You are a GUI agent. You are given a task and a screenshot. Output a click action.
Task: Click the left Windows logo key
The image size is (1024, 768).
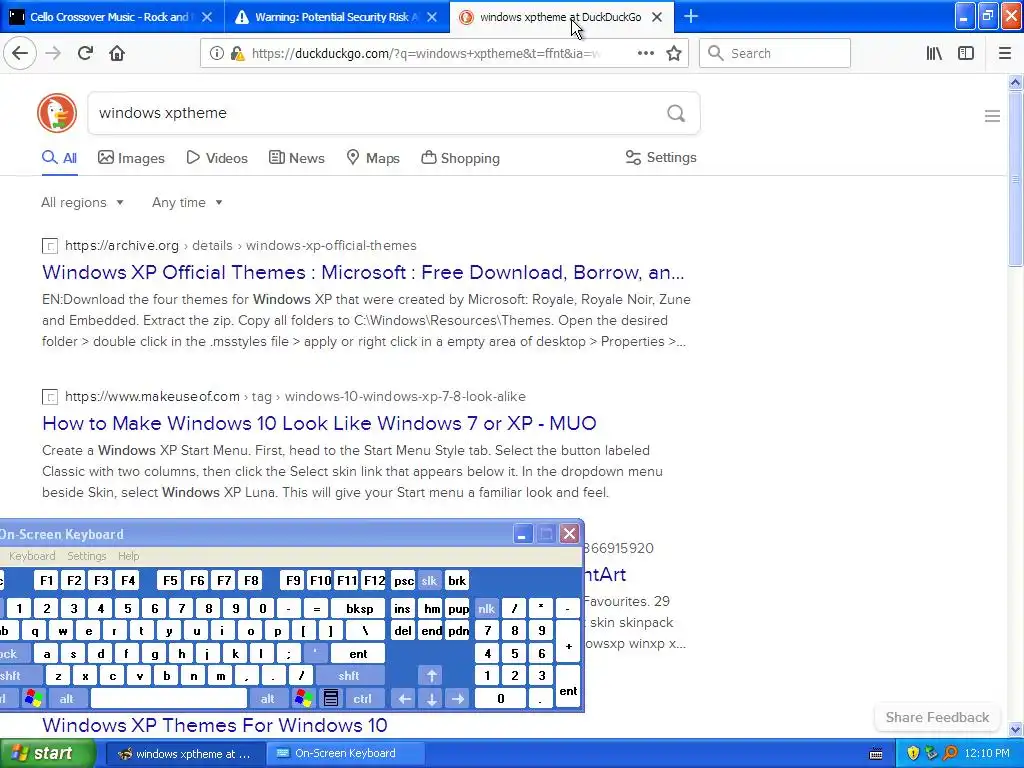[x=33, y=699]
